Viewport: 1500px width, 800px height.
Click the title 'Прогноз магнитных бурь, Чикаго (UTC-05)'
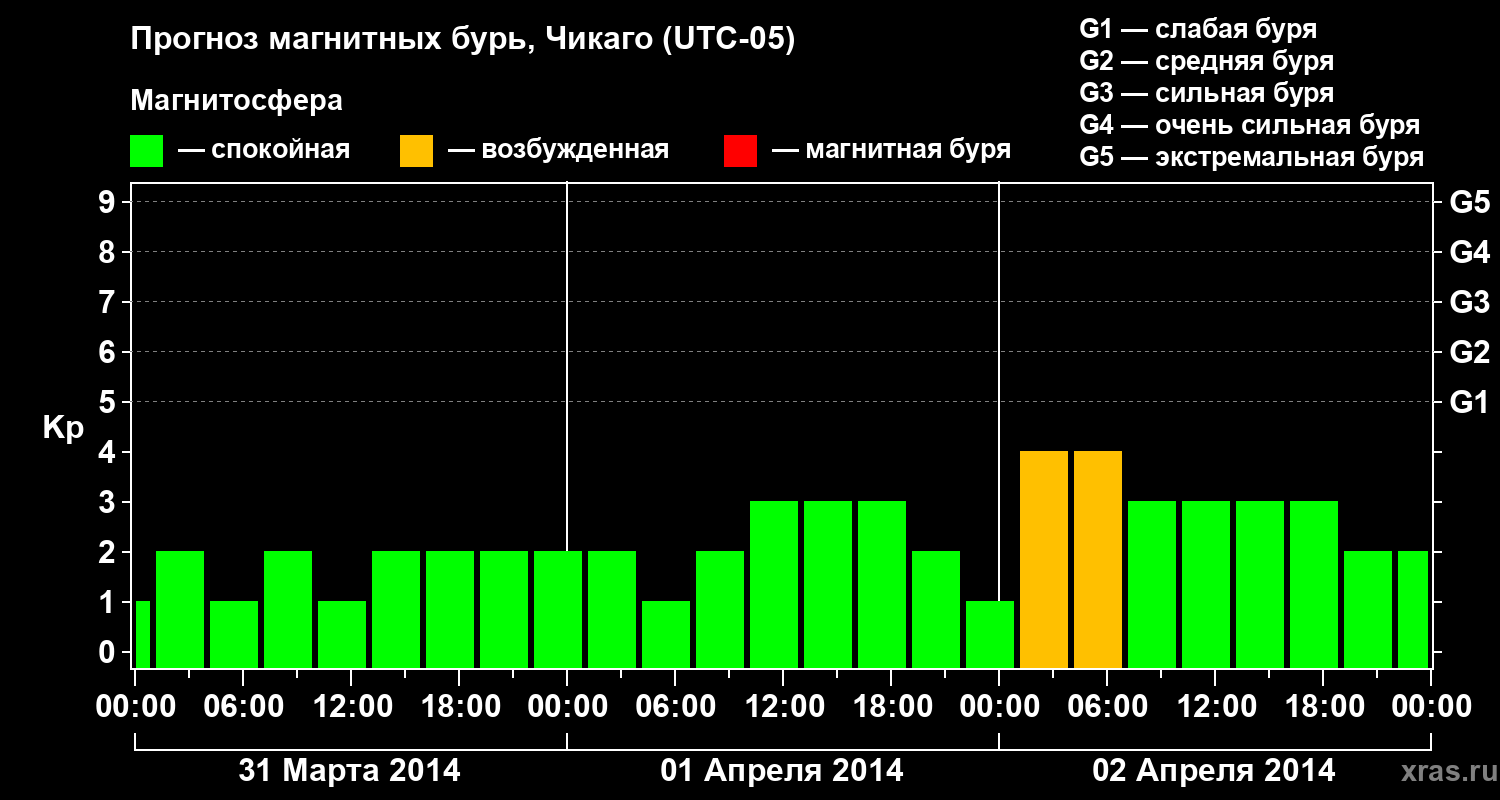pos(463,41)
